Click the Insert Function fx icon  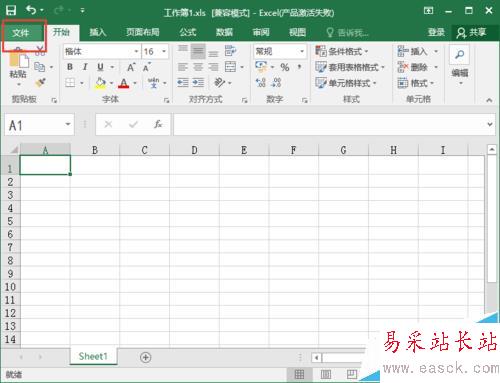(x=158, y=124)
